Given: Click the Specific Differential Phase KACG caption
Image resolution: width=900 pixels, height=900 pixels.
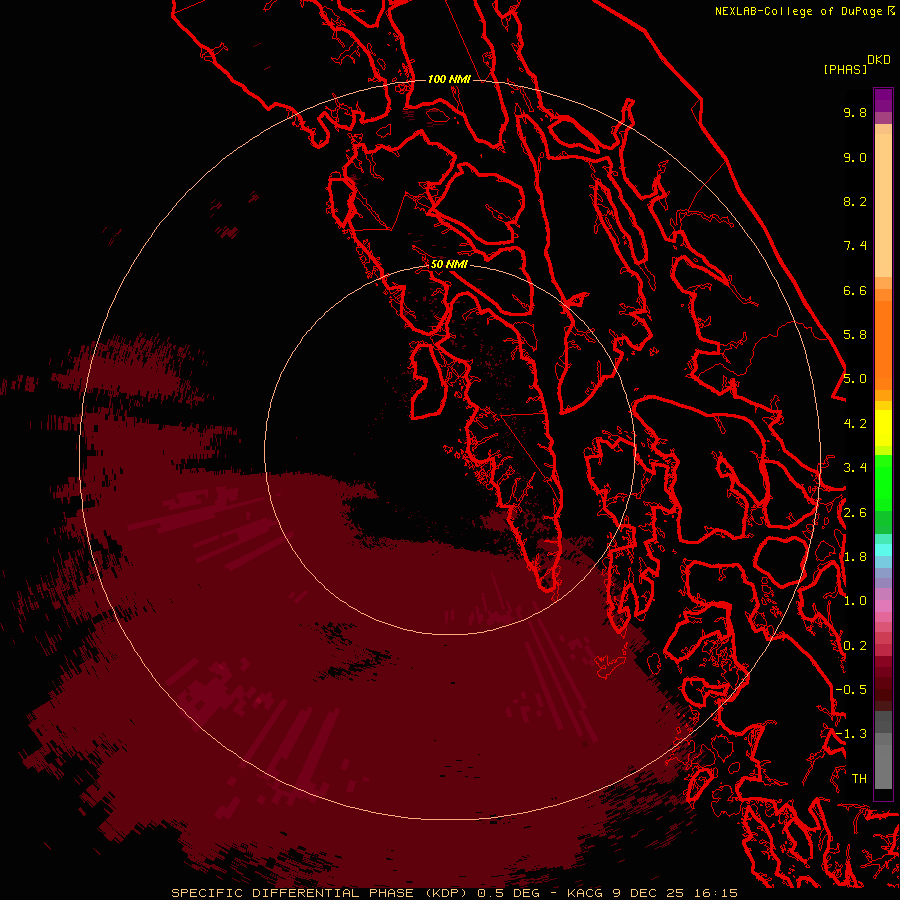Looking at the screenshot, I should point(455,893).
